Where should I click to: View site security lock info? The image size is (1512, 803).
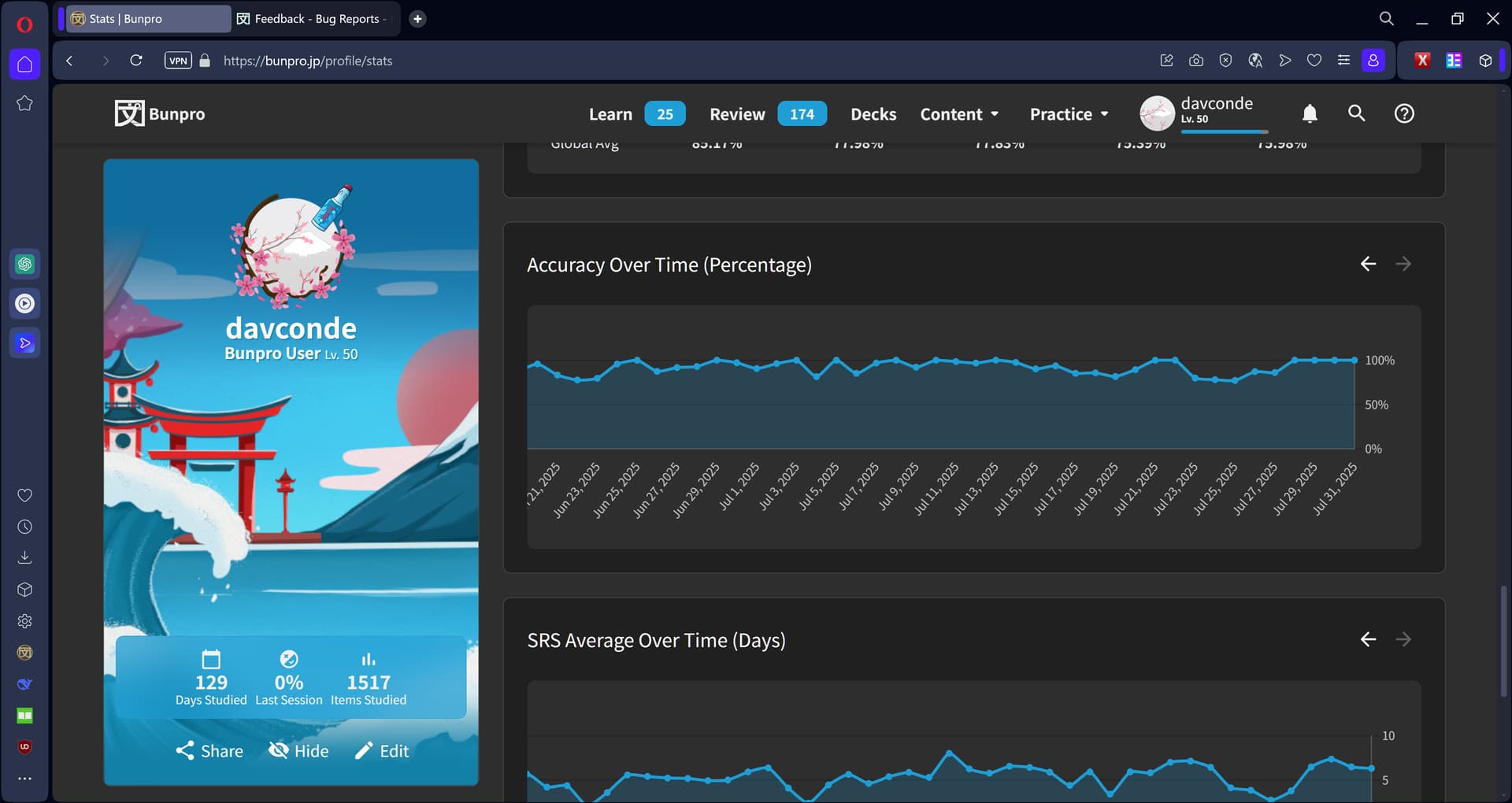click(x=205, y=61)
